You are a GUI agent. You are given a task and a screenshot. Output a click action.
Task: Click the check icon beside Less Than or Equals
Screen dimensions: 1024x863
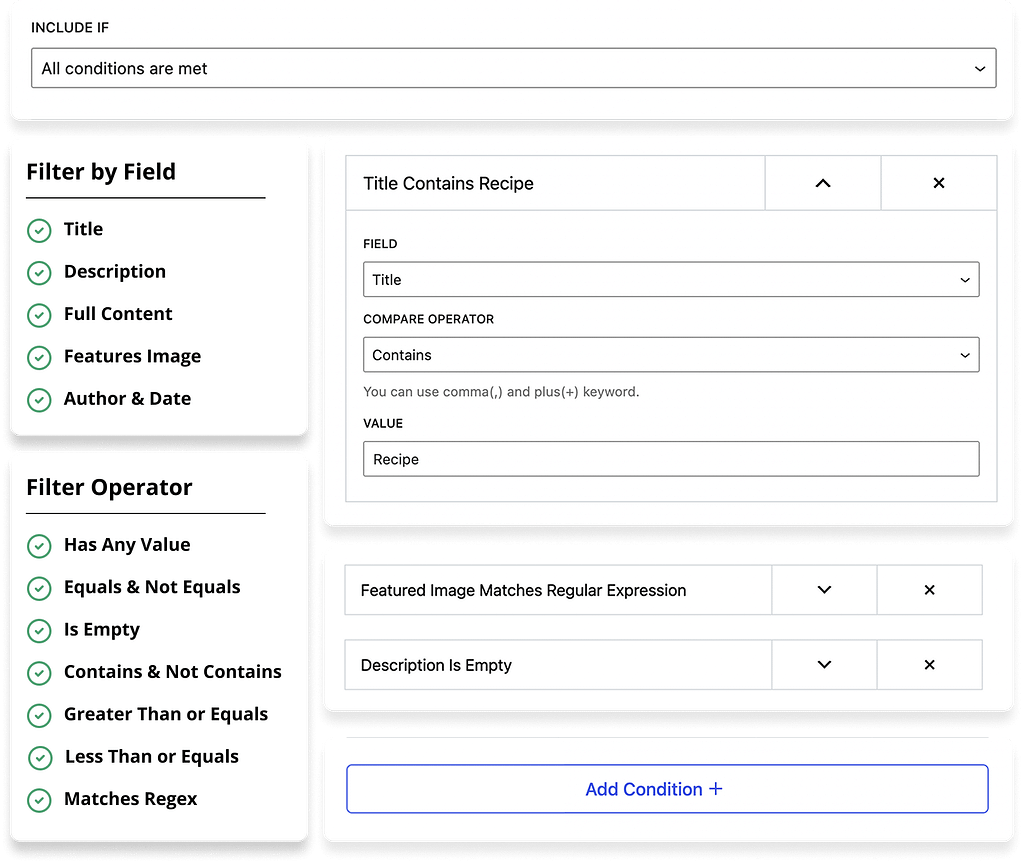(40, 758)
